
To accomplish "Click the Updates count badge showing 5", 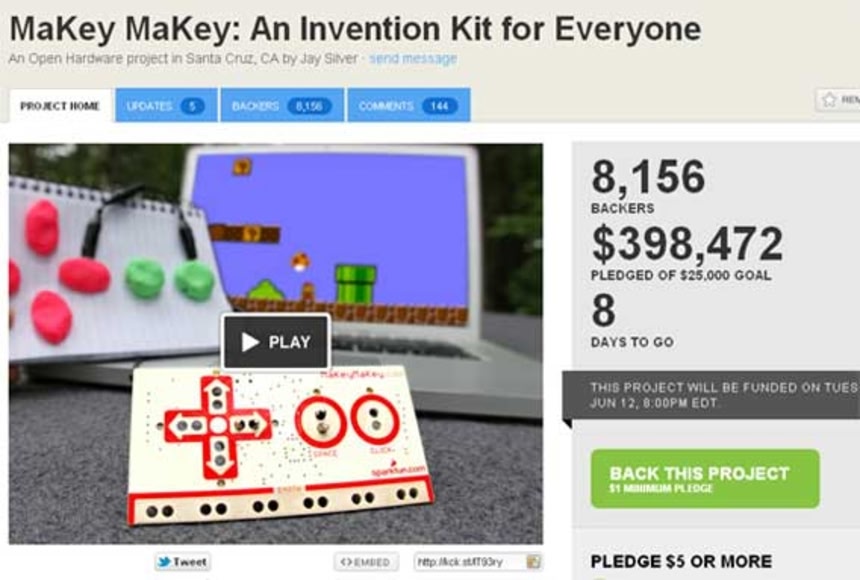I will tap(192, 106).
